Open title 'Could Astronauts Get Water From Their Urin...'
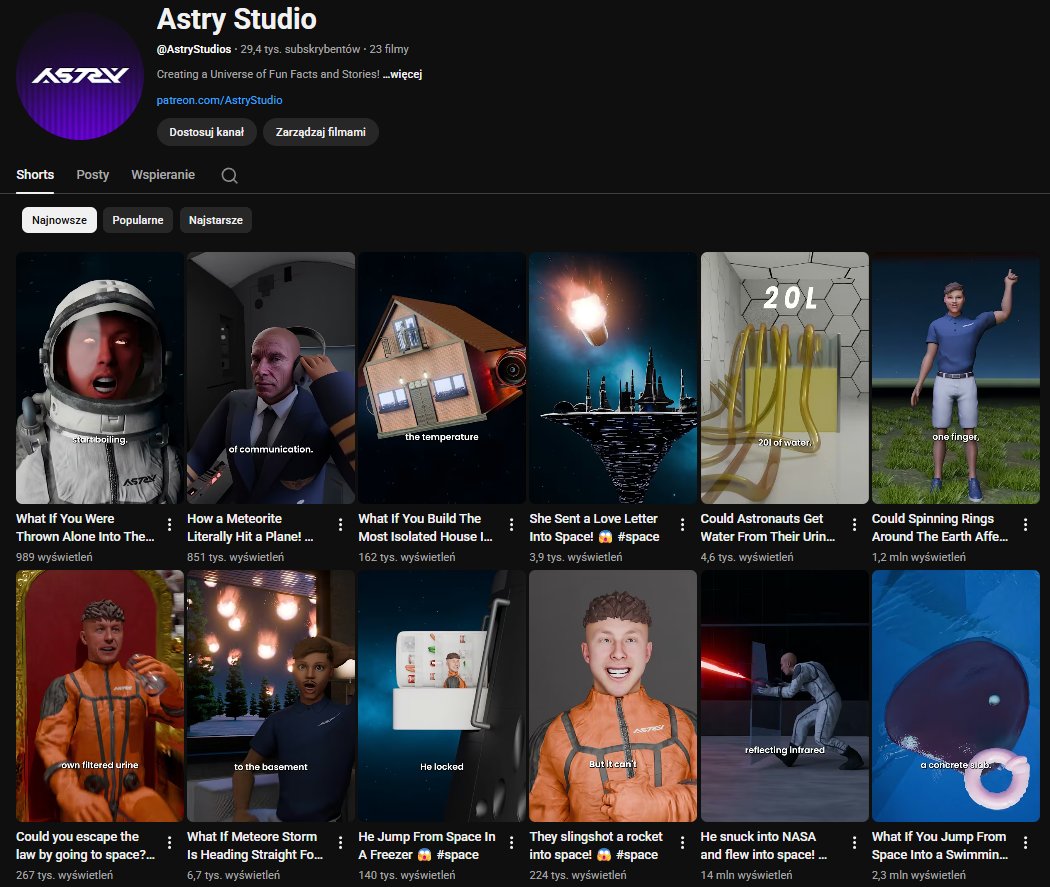Viewport: 1050px width, 887px height. tap(767, 528)
